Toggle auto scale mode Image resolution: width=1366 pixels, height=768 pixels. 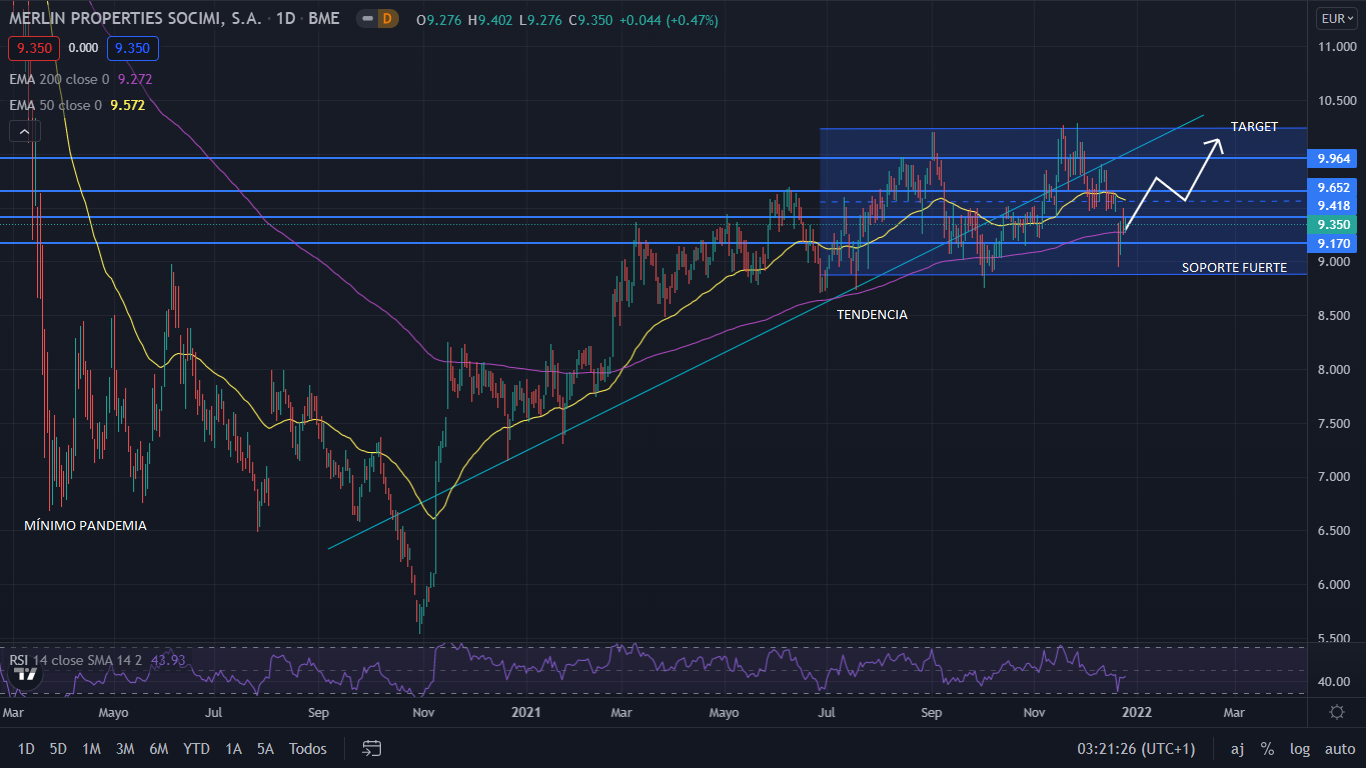click(1339, 748)
